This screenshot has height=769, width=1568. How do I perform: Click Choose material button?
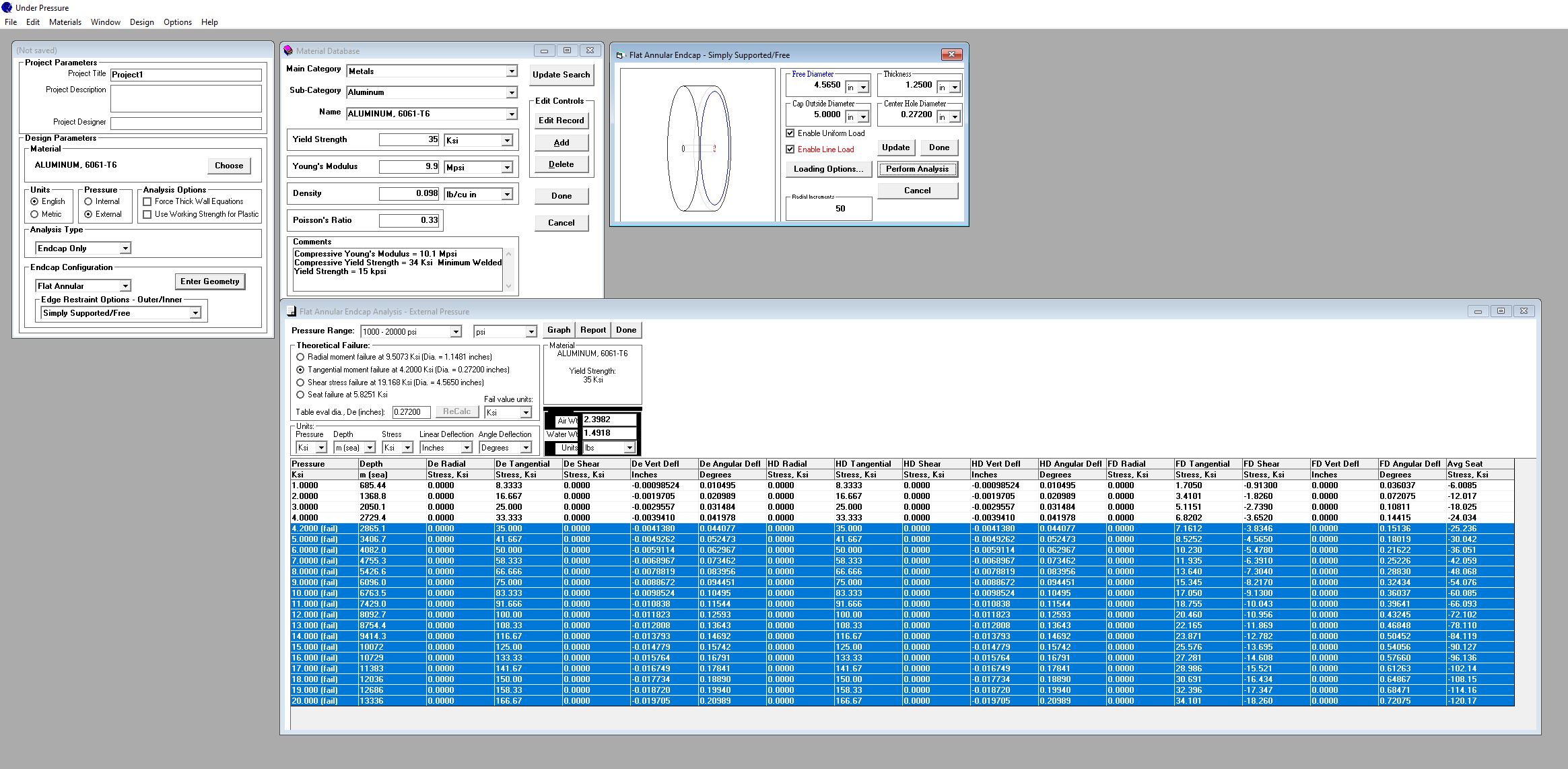pos(229,166)
